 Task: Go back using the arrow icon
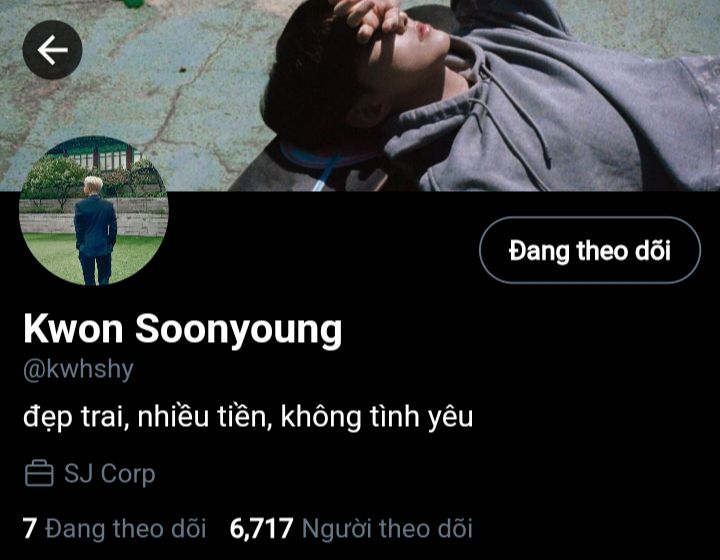click(x=52, y=50)
